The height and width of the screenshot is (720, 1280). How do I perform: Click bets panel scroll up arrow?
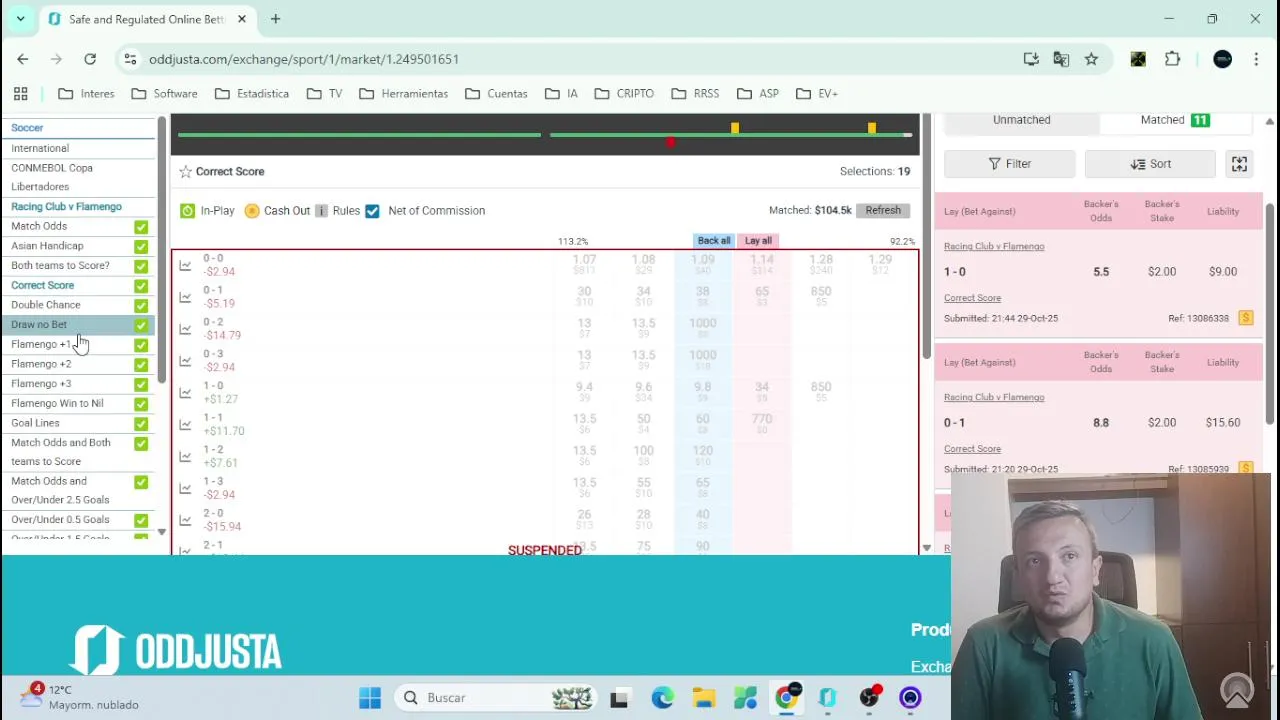tap(1270, 121)
